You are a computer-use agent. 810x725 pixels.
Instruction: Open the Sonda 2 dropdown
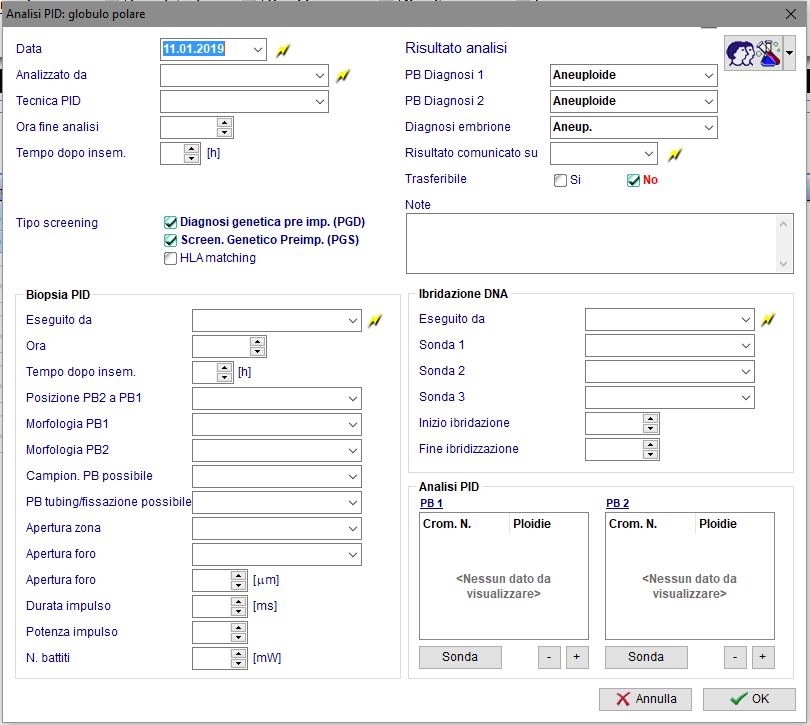pos(746,371)
